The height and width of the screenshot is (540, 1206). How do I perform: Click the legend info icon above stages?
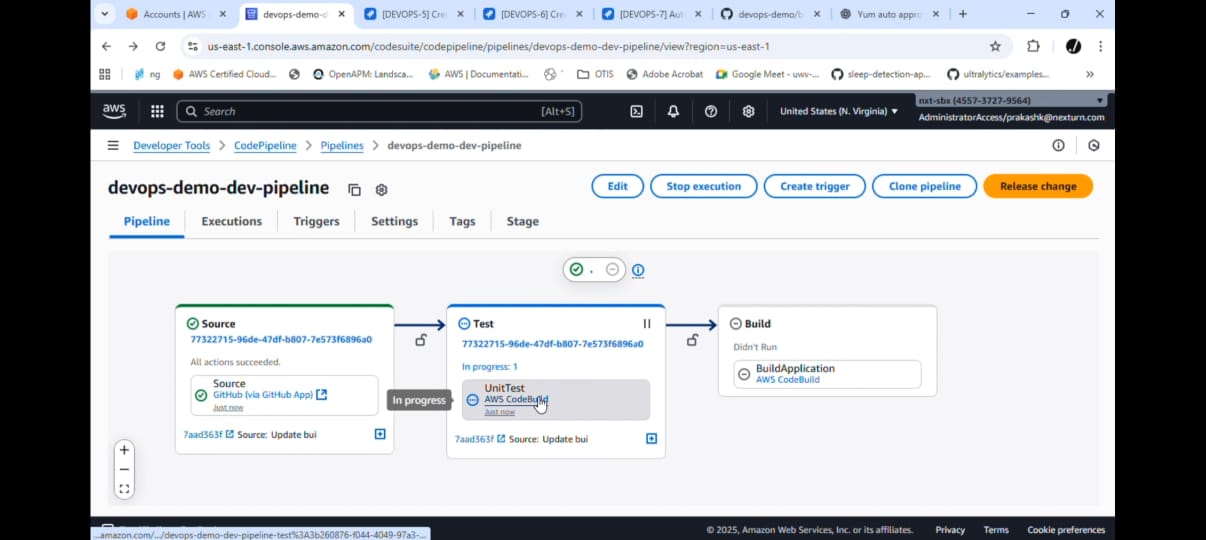[x=638, y=270]
